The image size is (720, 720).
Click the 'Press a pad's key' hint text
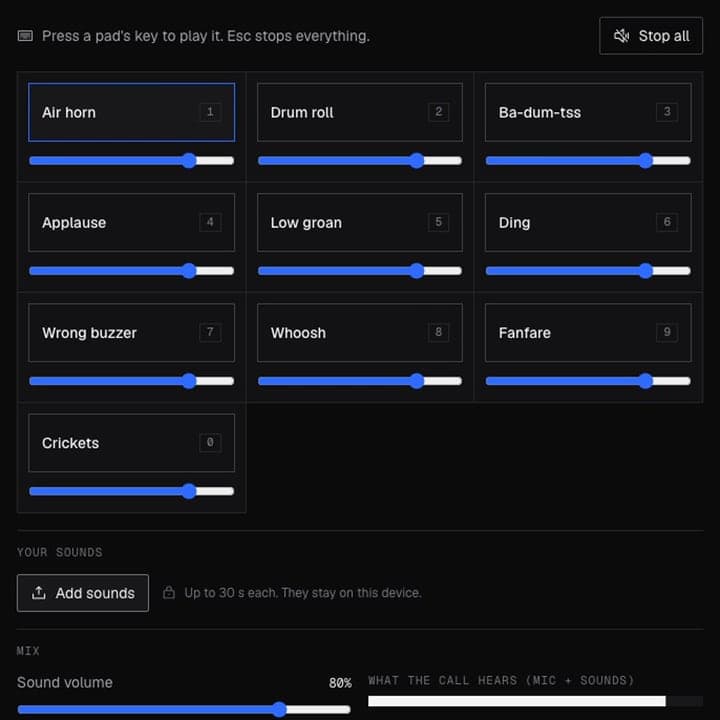(x=206, y=36)
